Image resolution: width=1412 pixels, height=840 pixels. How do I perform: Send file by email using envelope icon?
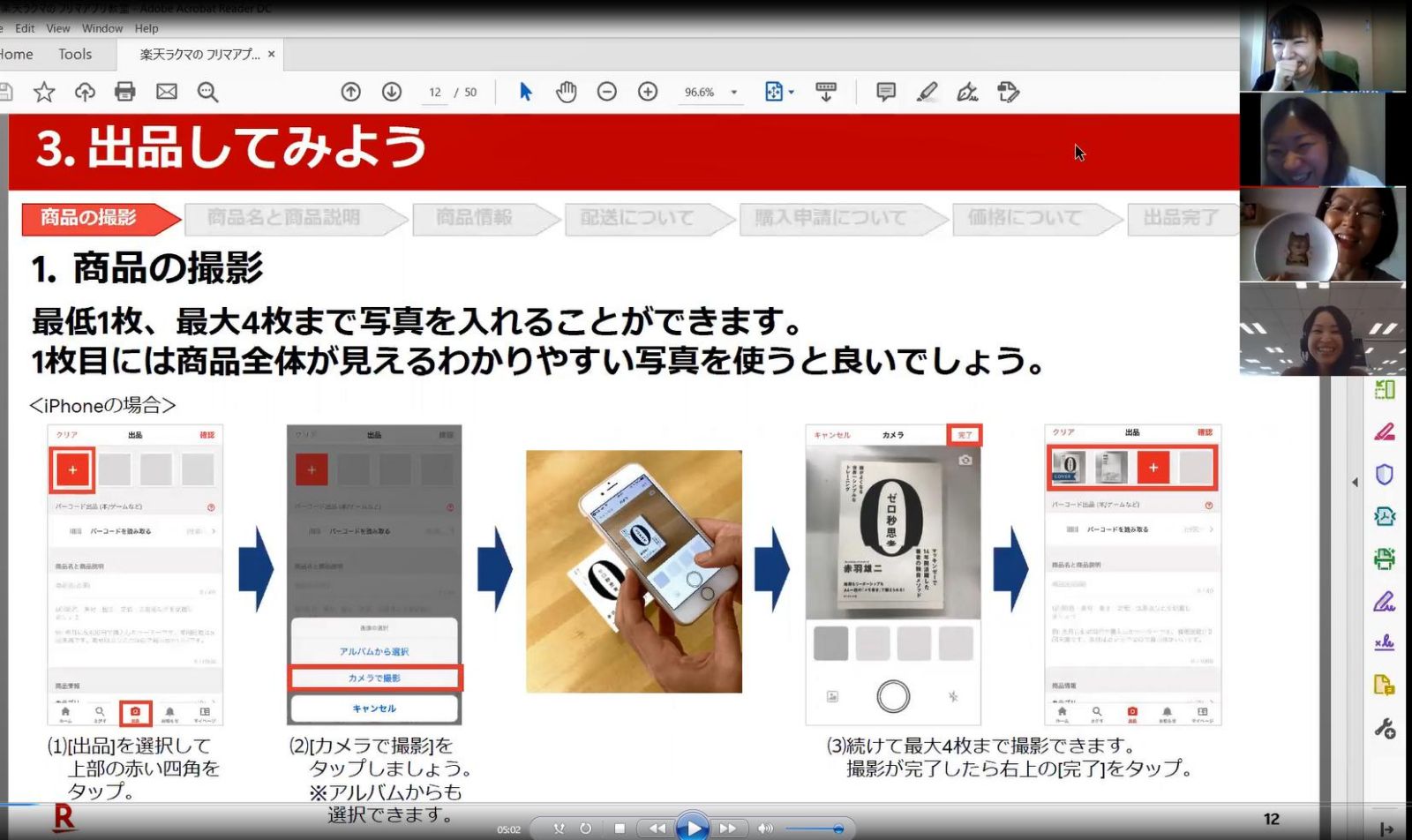pos(167,92)
